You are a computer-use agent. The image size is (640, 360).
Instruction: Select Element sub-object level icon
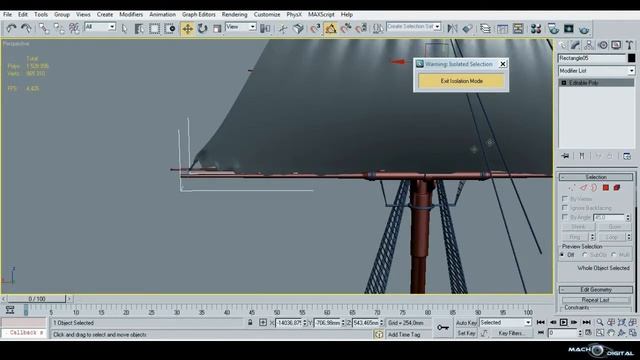[x=617, y=188]
